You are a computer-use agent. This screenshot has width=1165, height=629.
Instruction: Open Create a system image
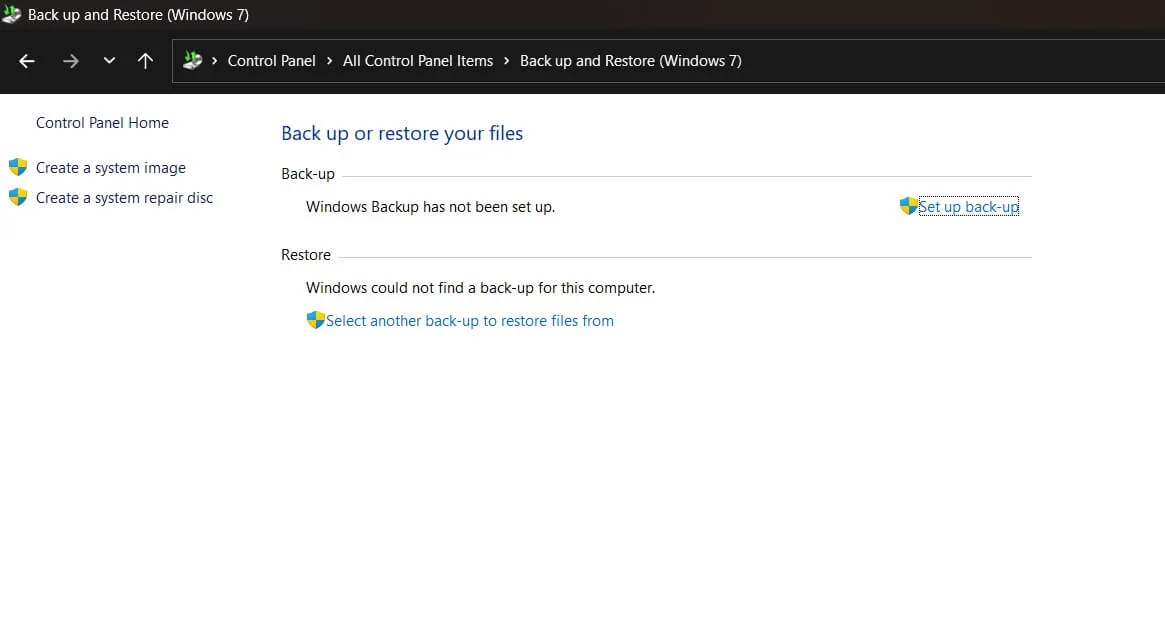[110, 166]
